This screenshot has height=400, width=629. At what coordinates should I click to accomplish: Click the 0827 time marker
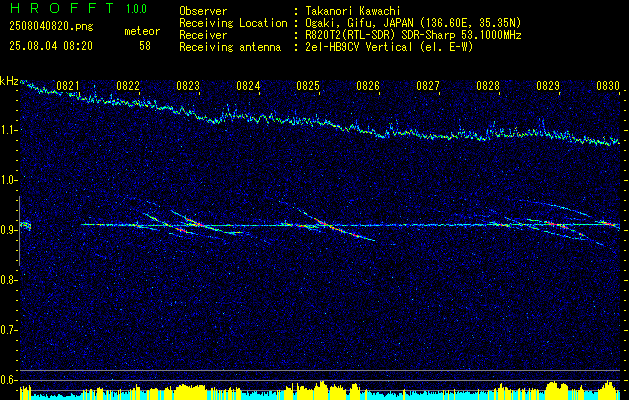428,85
